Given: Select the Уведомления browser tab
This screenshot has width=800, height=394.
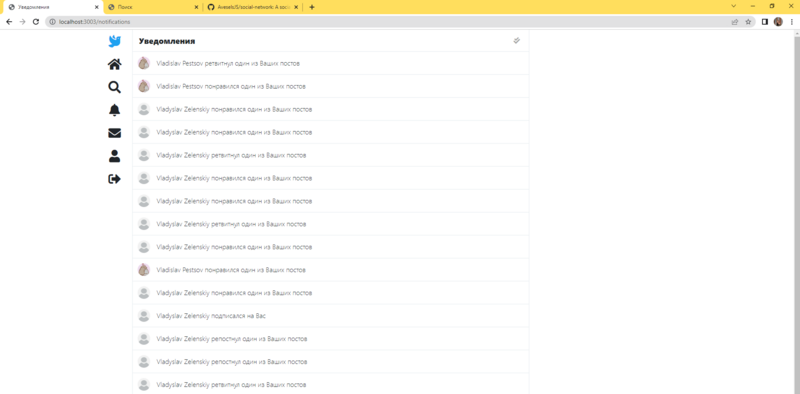Looking at the screenshot, I should tap(53, 7).
